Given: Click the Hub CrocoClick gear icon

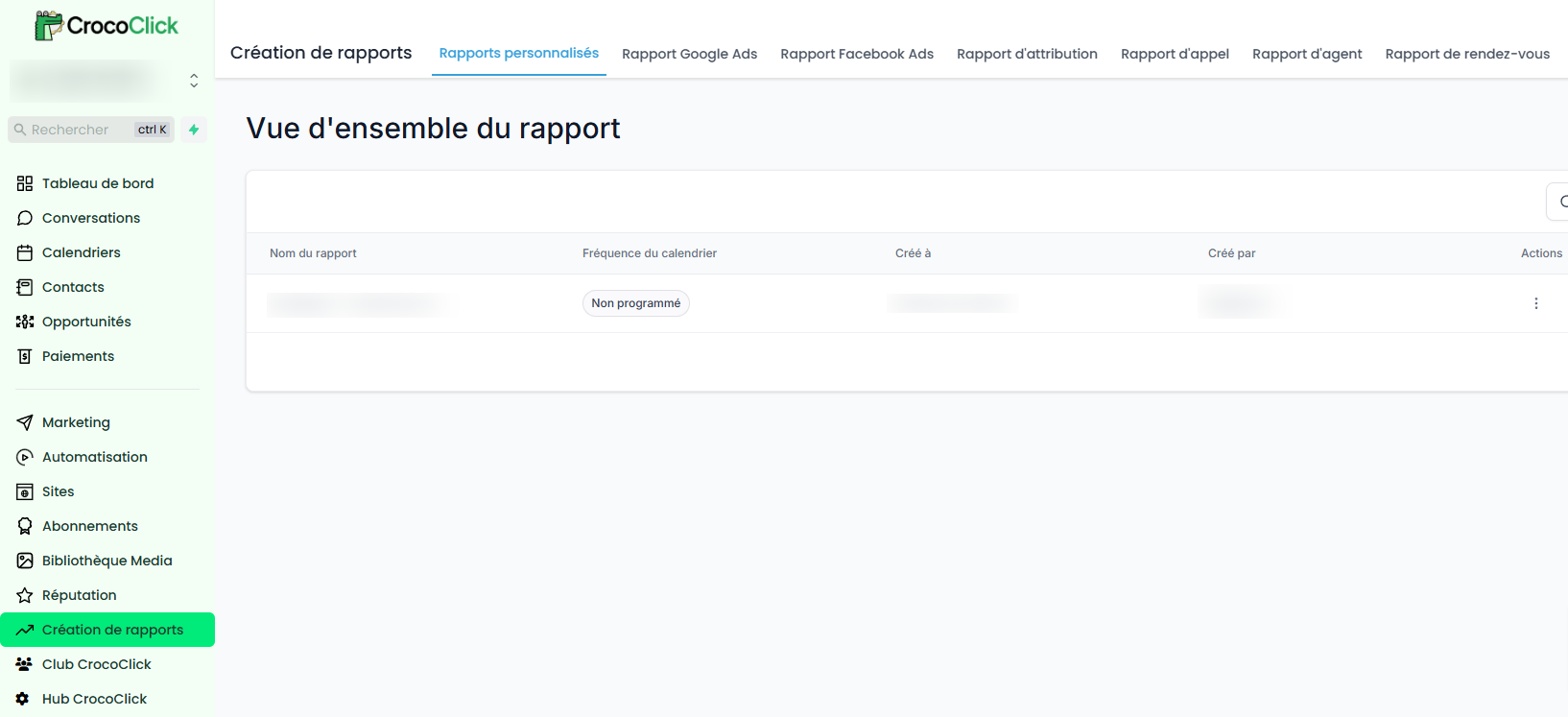Looking at the screenshot, I should click(x=23, y=699).
